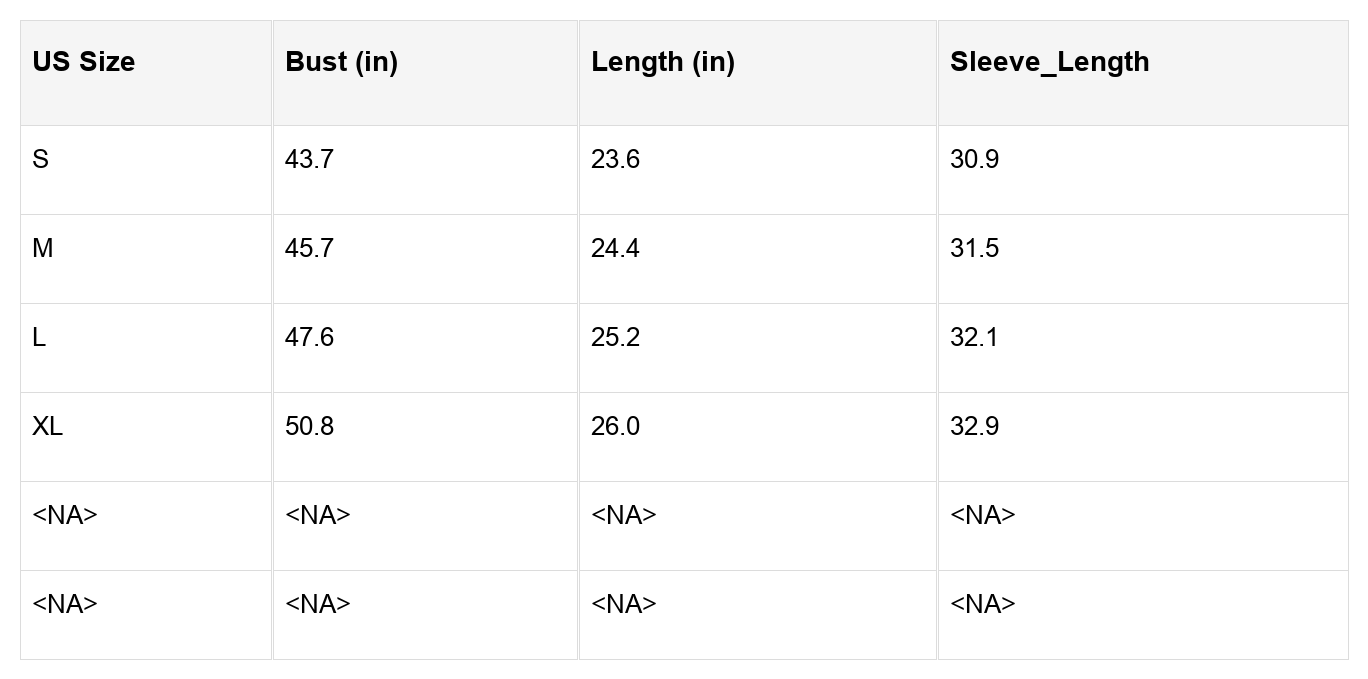Select the 31.5 sleeve length cell
This screenshot has width=1368, height=679.
[974, 249]
